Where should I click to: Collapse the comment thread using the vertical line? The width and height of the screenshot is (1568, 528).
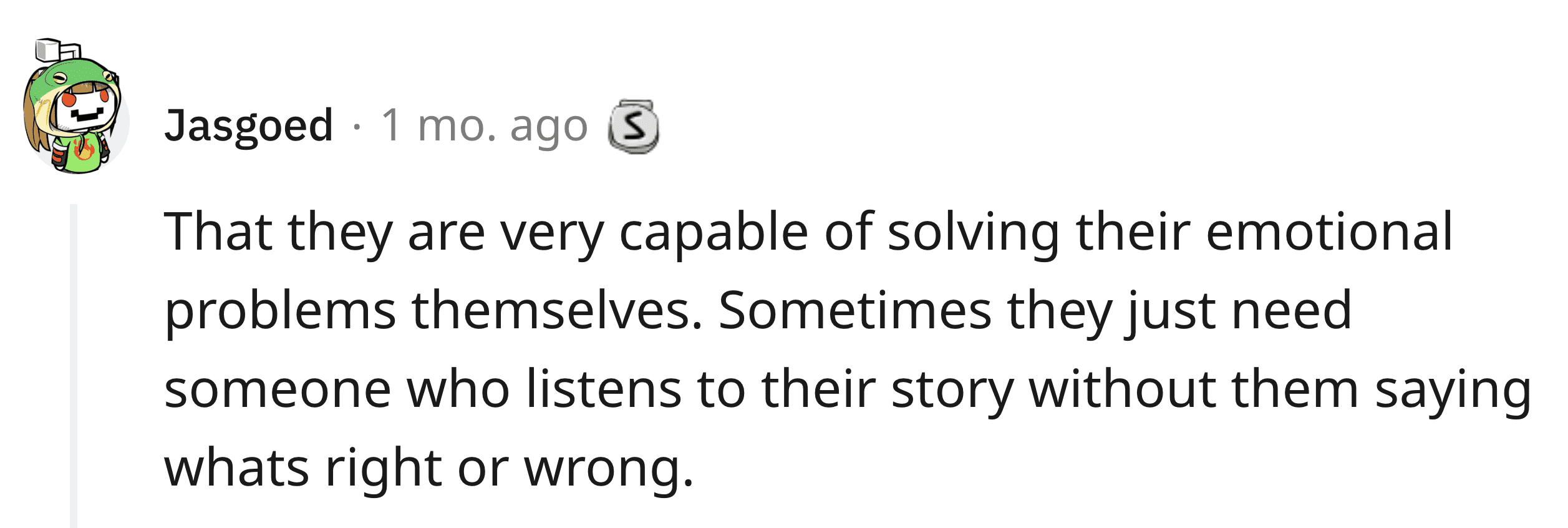click(74, 366)
